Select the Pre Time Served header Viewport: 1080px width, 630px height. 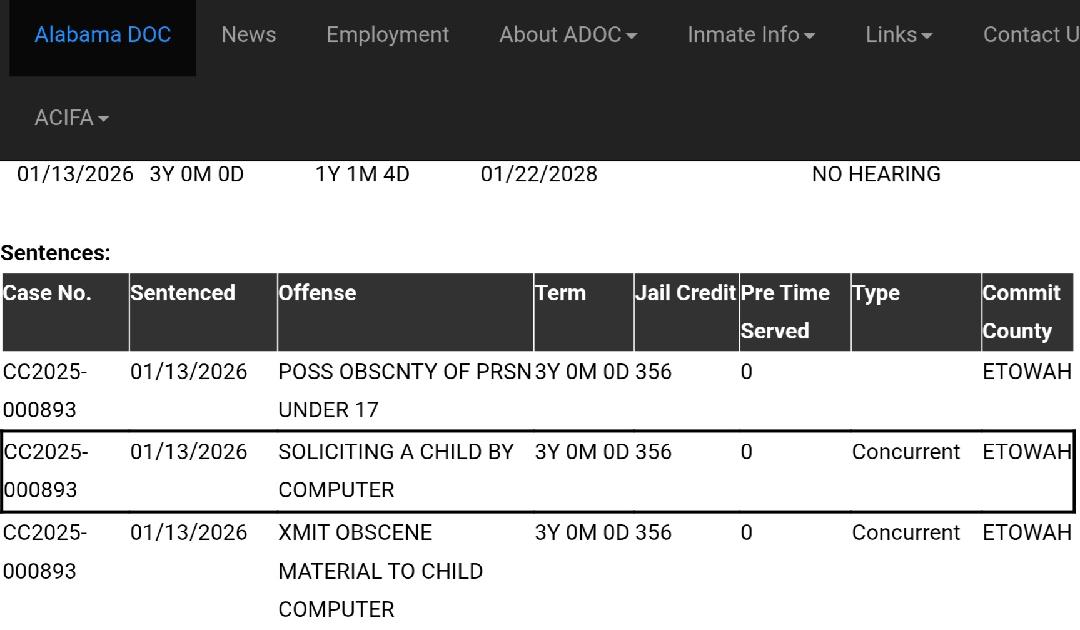785,311
